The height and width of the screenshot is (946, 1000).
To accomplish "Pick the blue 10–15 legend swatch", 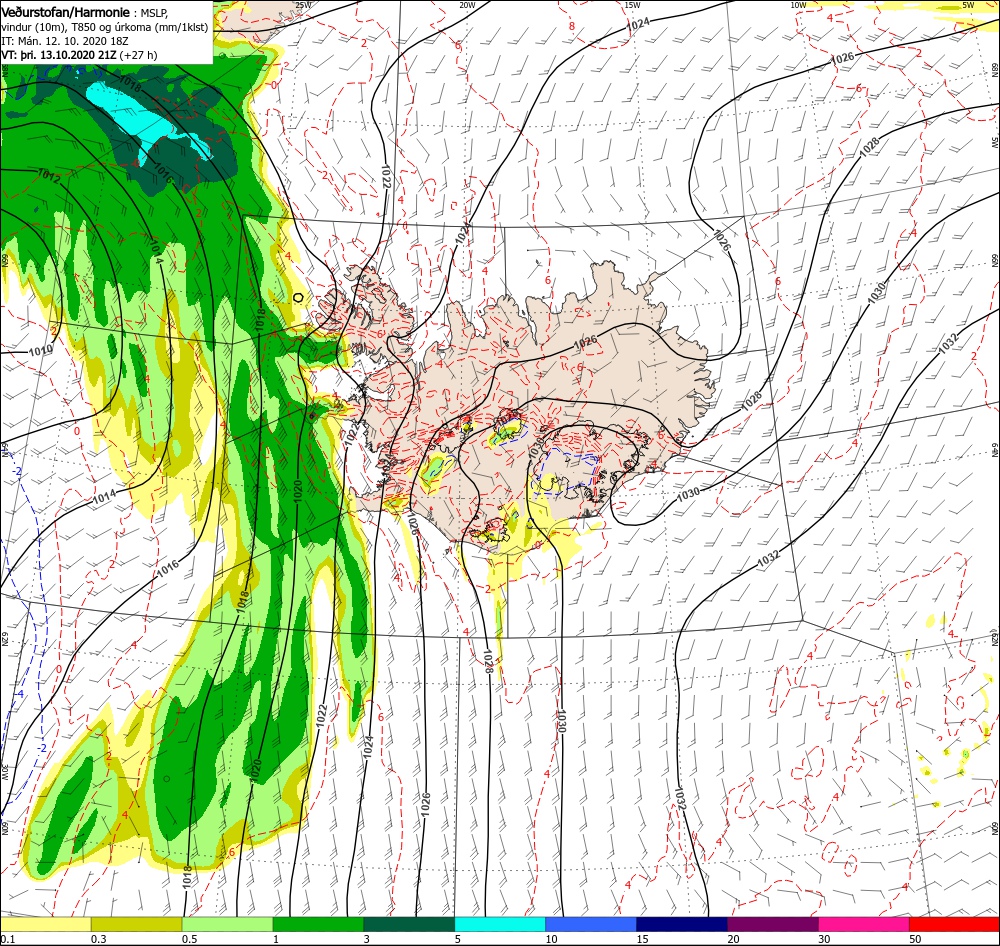I will [591, 925].
